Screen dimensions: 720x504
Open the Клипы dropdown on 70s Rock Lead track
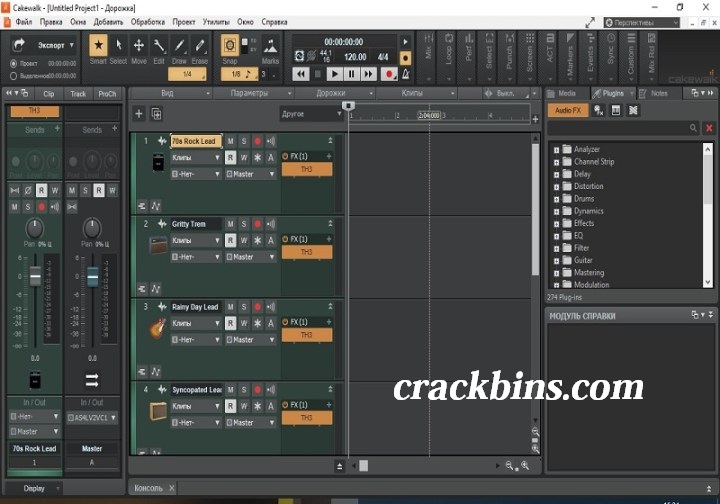coord(196,157)
